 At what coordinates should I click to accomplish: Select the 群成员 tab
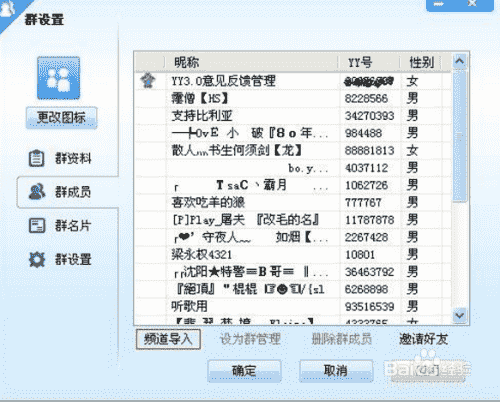68,192
